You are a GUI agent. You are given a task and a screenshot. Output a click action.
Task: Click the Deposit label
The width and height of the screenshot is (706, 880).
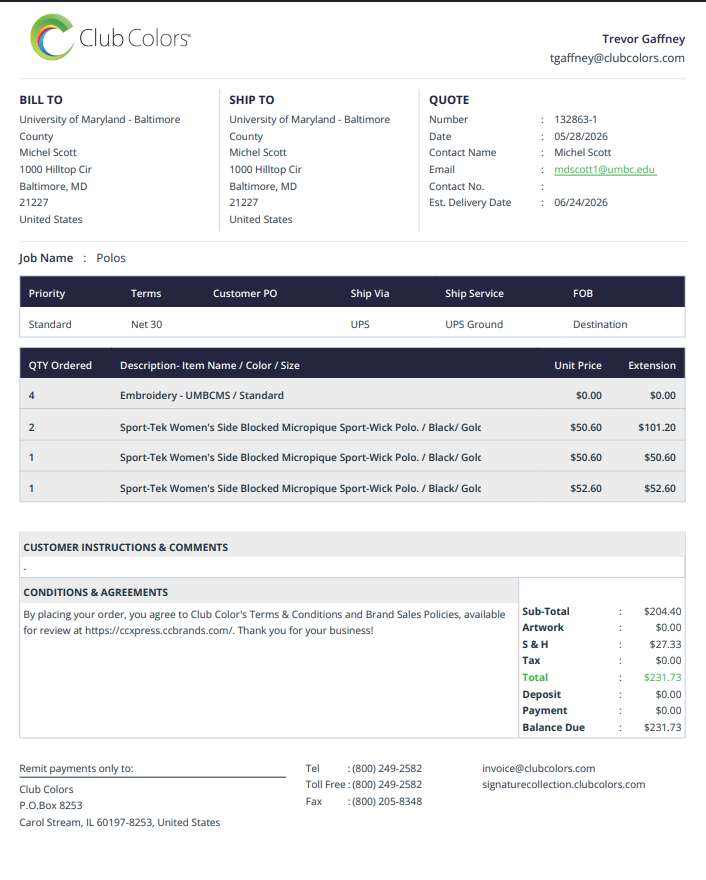click(542, 695)
